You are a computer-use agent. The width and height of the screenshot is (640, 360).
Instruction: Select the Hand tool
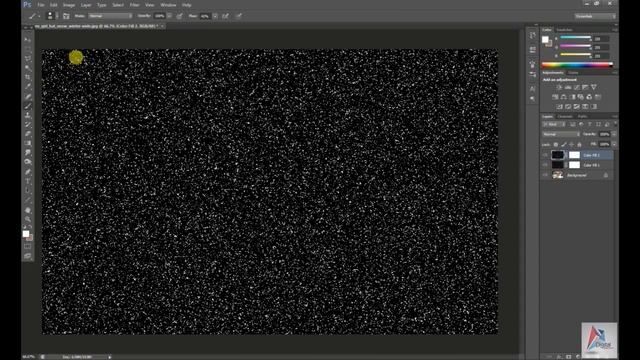(x=28, y=210)
